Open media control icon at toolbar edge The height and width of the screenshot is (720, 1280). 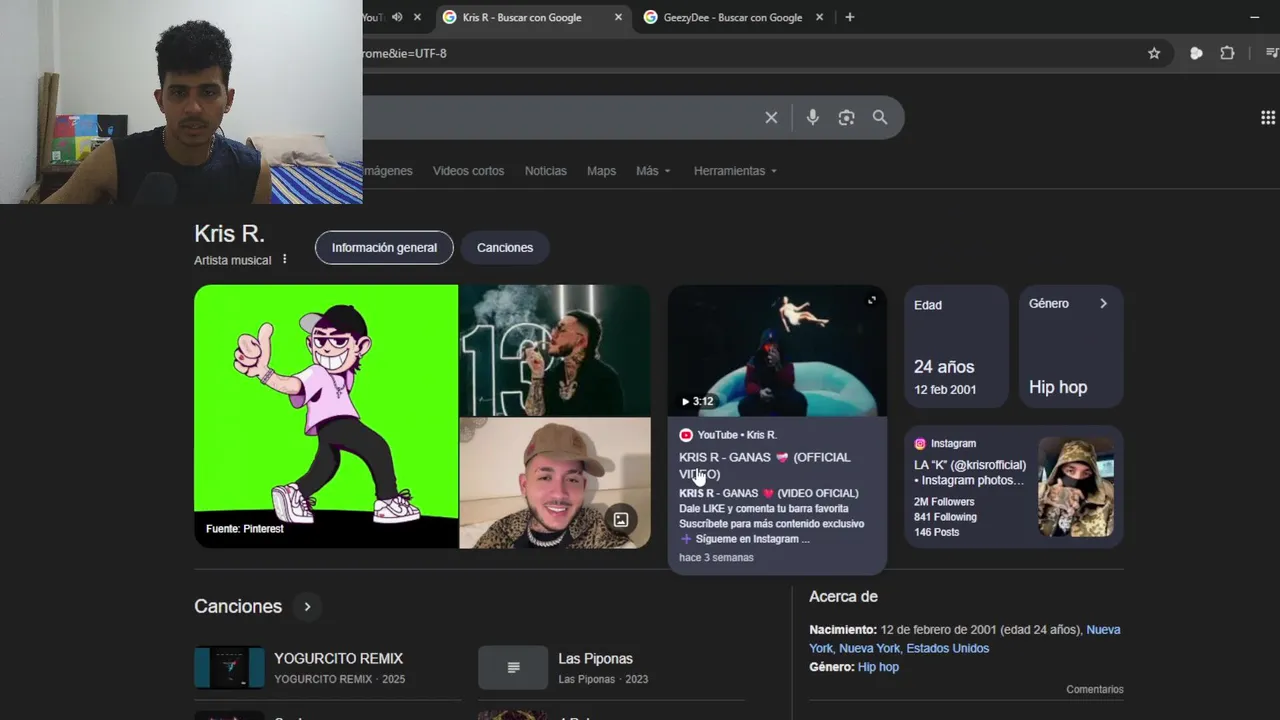coord(1272,53)
